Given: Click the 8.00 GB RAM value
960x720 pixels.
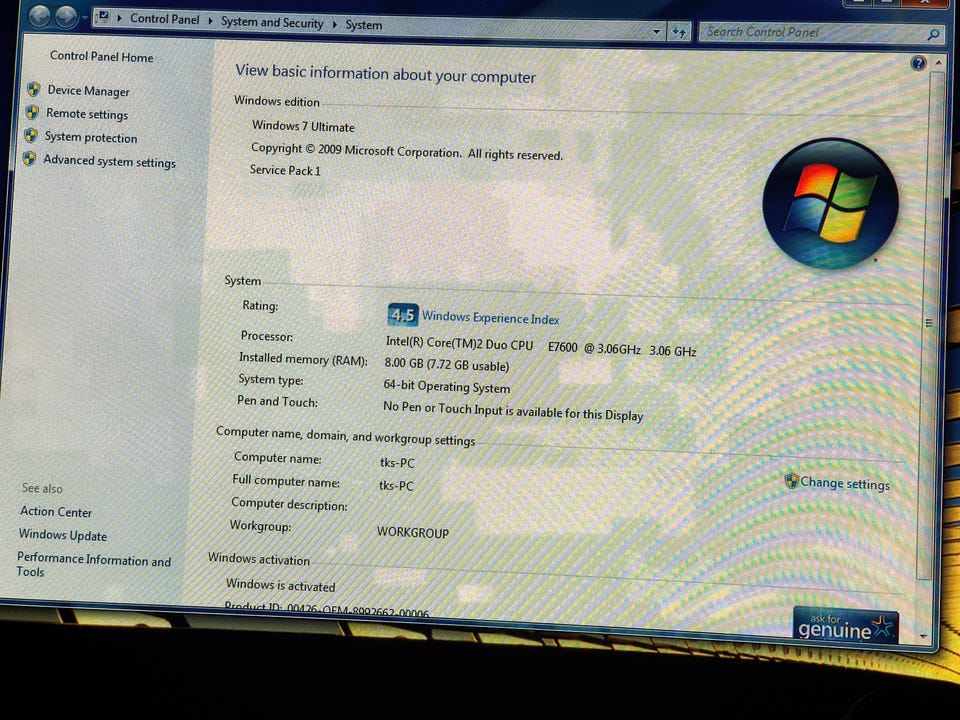Looking at the screenshot, I should (x=446, y=364).
